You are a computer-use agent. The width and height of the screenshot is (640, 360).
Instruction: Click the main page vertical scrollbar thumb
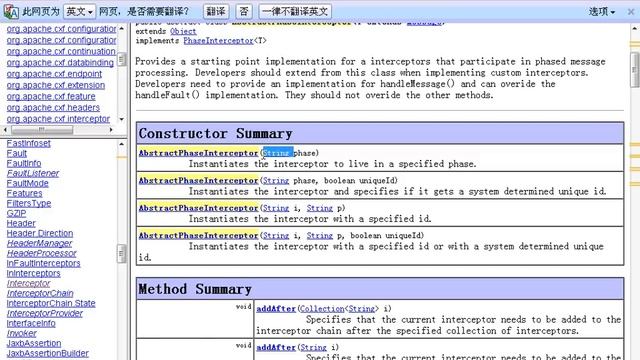tap(635, 69)
